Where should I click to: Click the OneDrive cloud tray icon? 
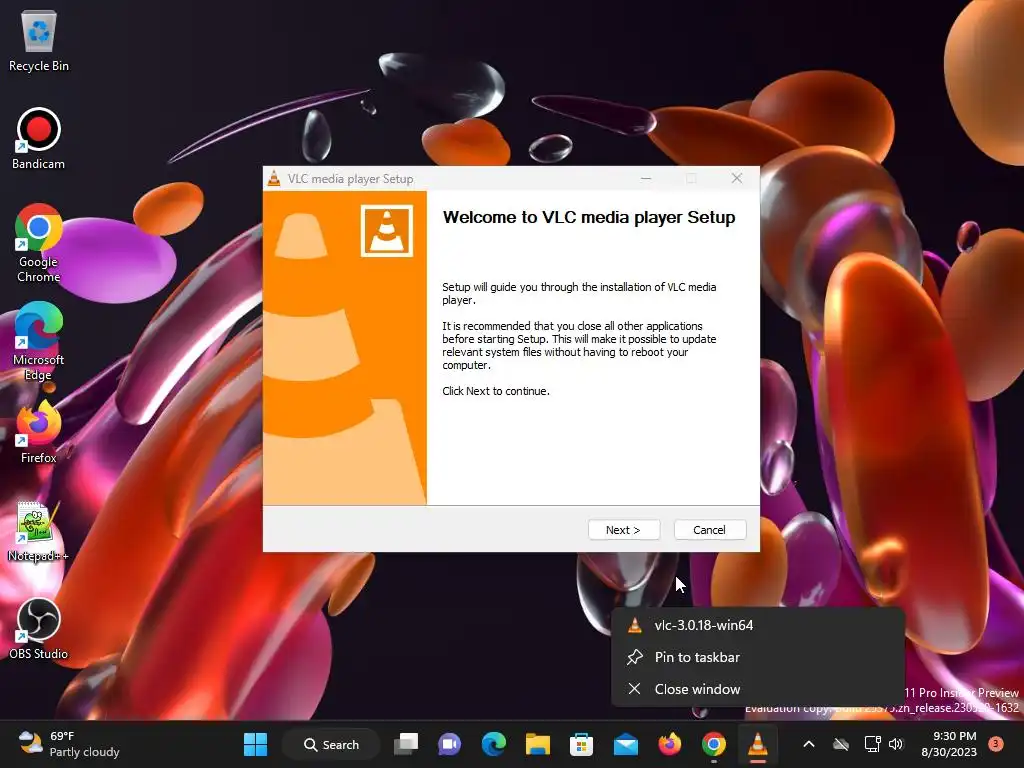841,744
